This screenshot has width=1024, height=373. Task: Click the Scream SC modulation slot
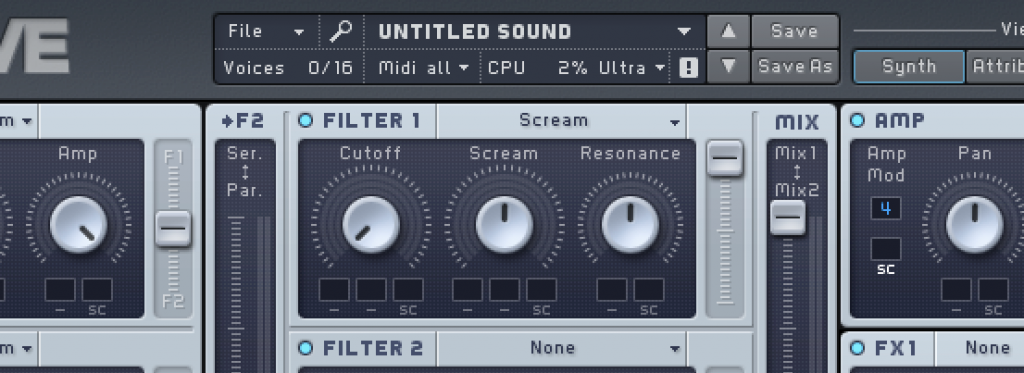point(541,290)
